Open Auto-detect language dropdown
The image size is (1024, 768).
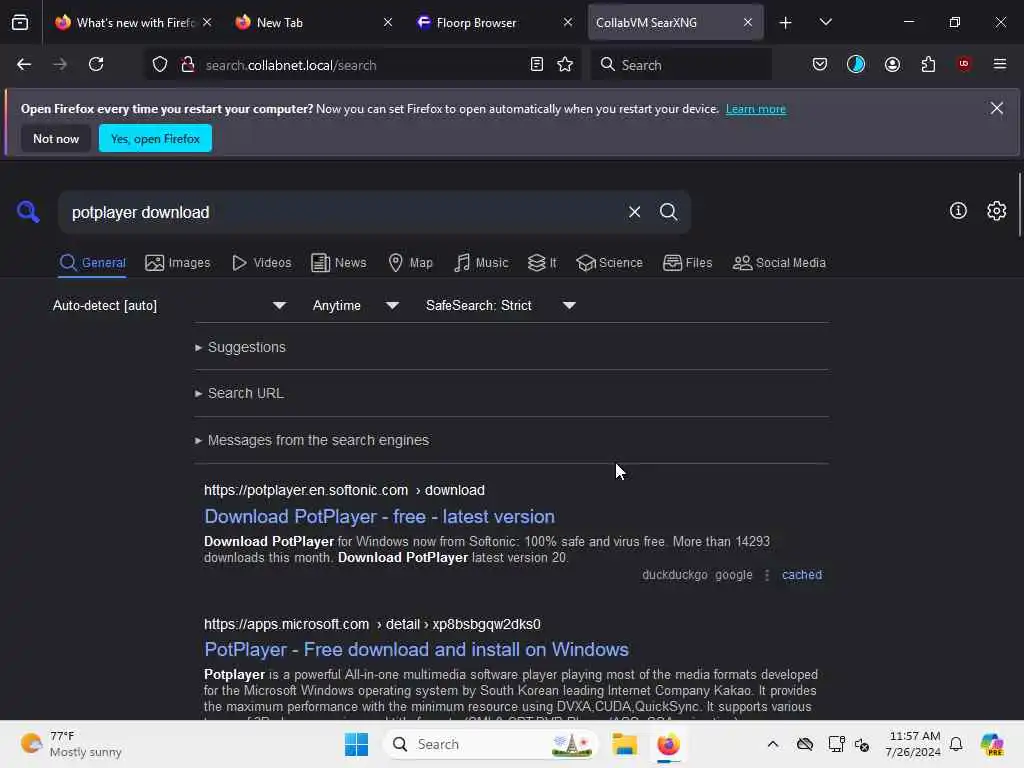tap(169, 306)
